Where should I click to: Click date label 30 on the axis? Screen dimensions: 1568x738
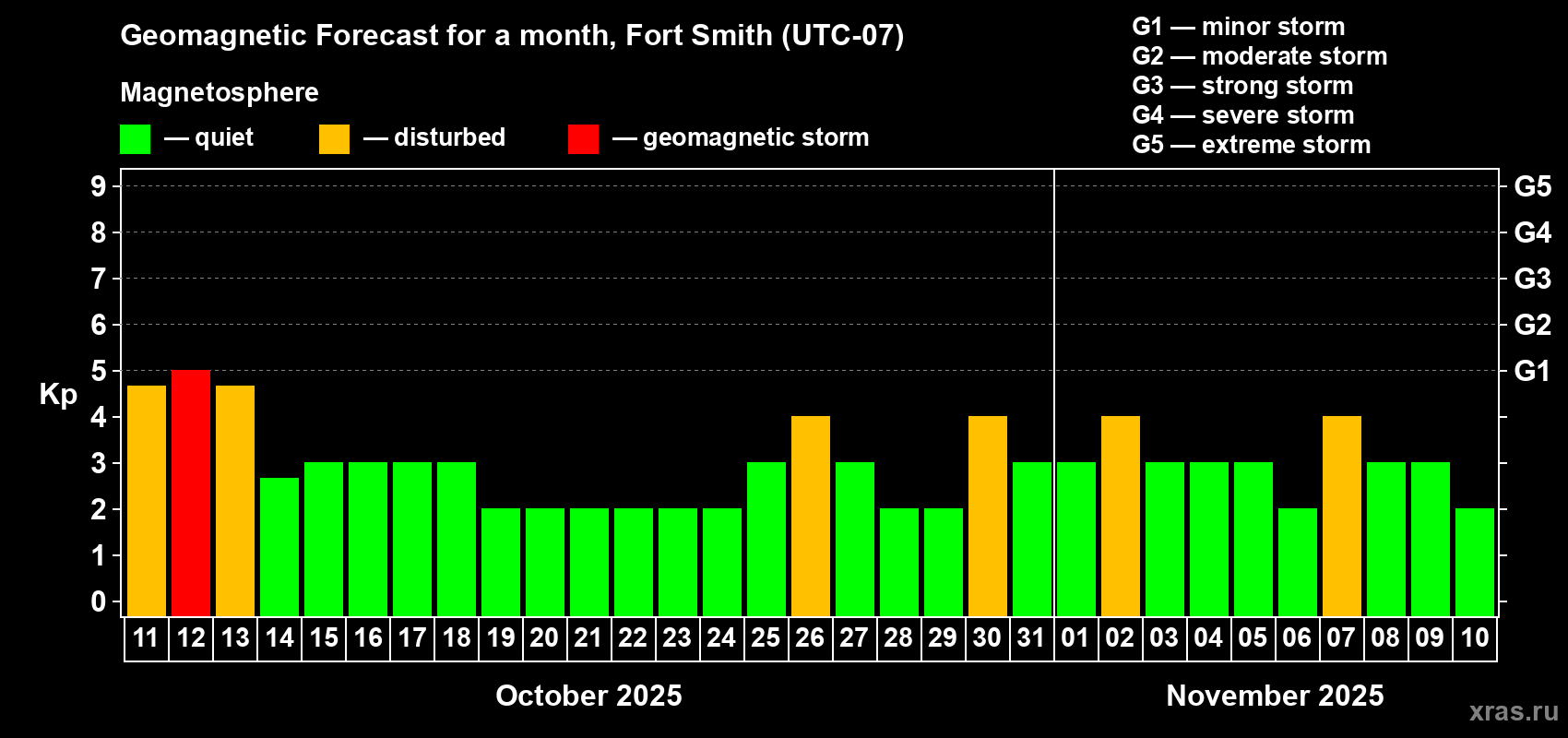tap(987, 637)
